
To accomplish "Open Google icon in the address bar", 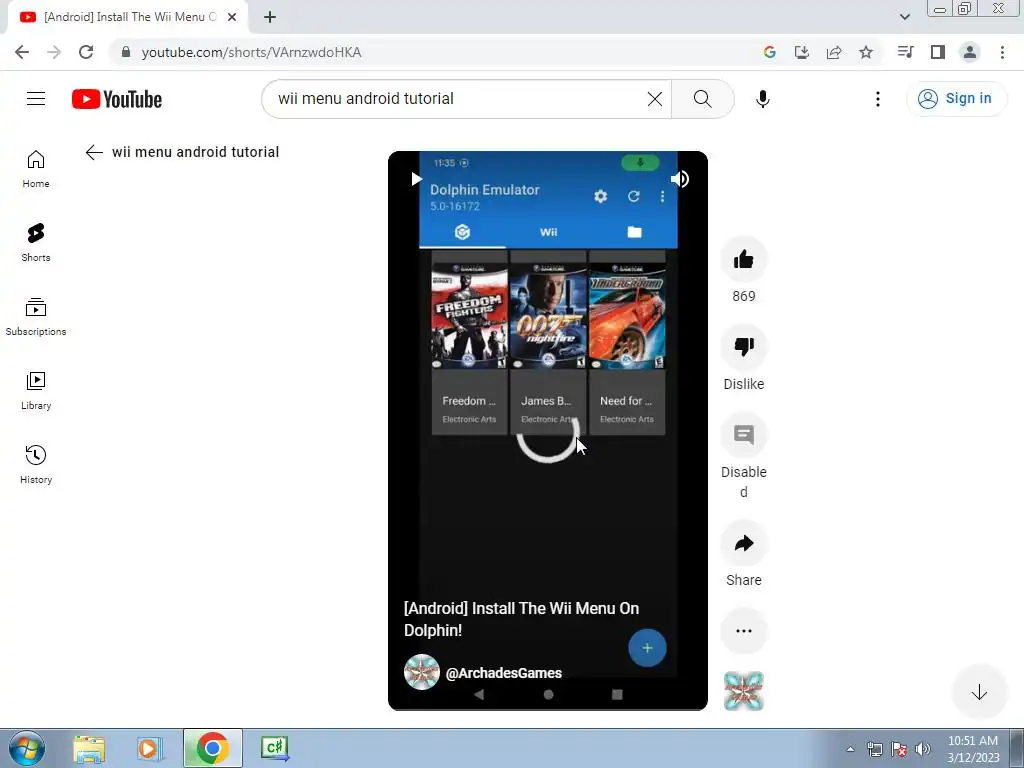I will pyautogui.click(x=770, y=52).
